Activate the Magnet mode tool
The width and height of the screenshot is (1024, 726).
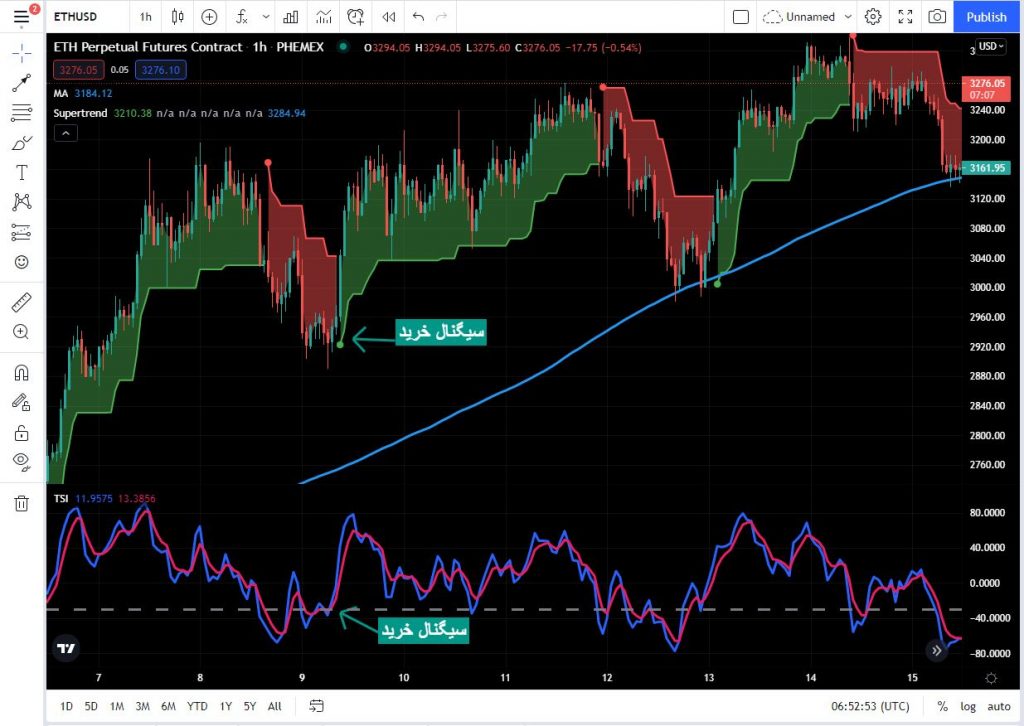21,373
